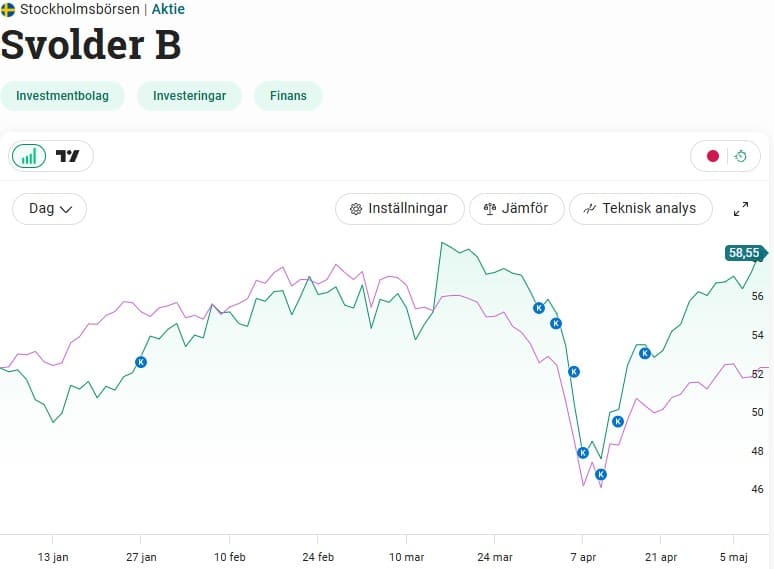Screen dimensions: 774x569
Task: Select the simple bar chart view icon
Action: pos(29,156)
